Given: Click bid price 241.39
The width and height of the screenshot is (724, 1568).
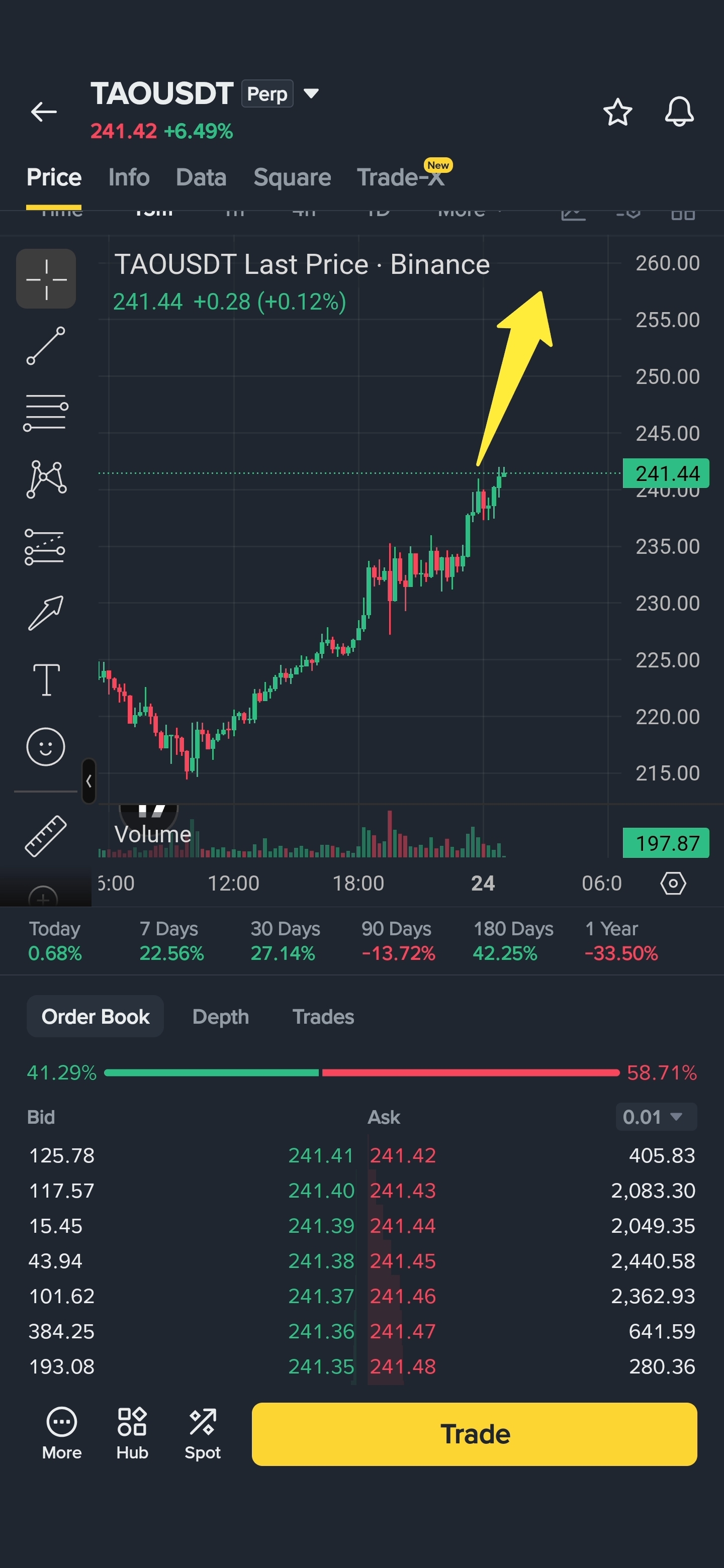Looking at the screenshot, I should 321,1225.
